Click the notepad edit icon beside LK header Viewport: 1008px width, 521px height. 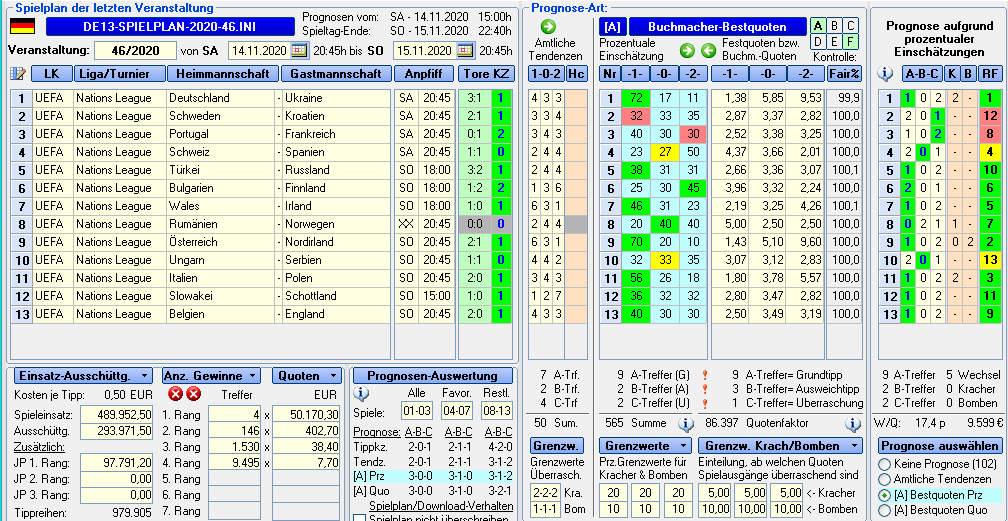click(18, 74)
